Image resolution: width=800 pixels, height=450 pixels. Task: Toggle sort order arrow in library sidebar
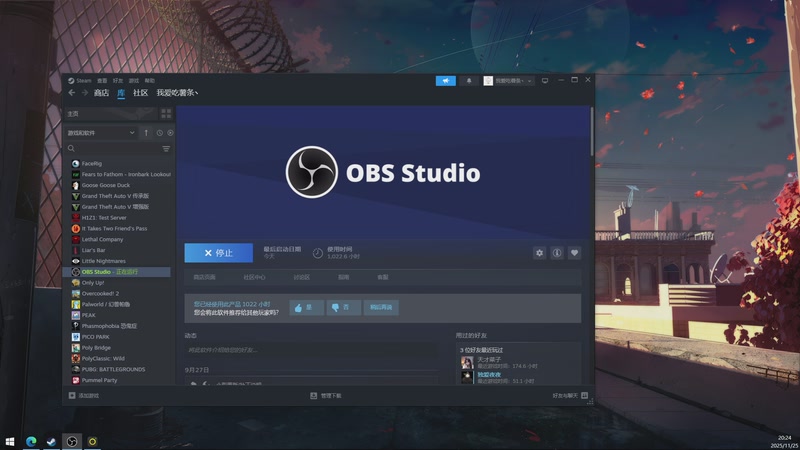pos(146,133)
